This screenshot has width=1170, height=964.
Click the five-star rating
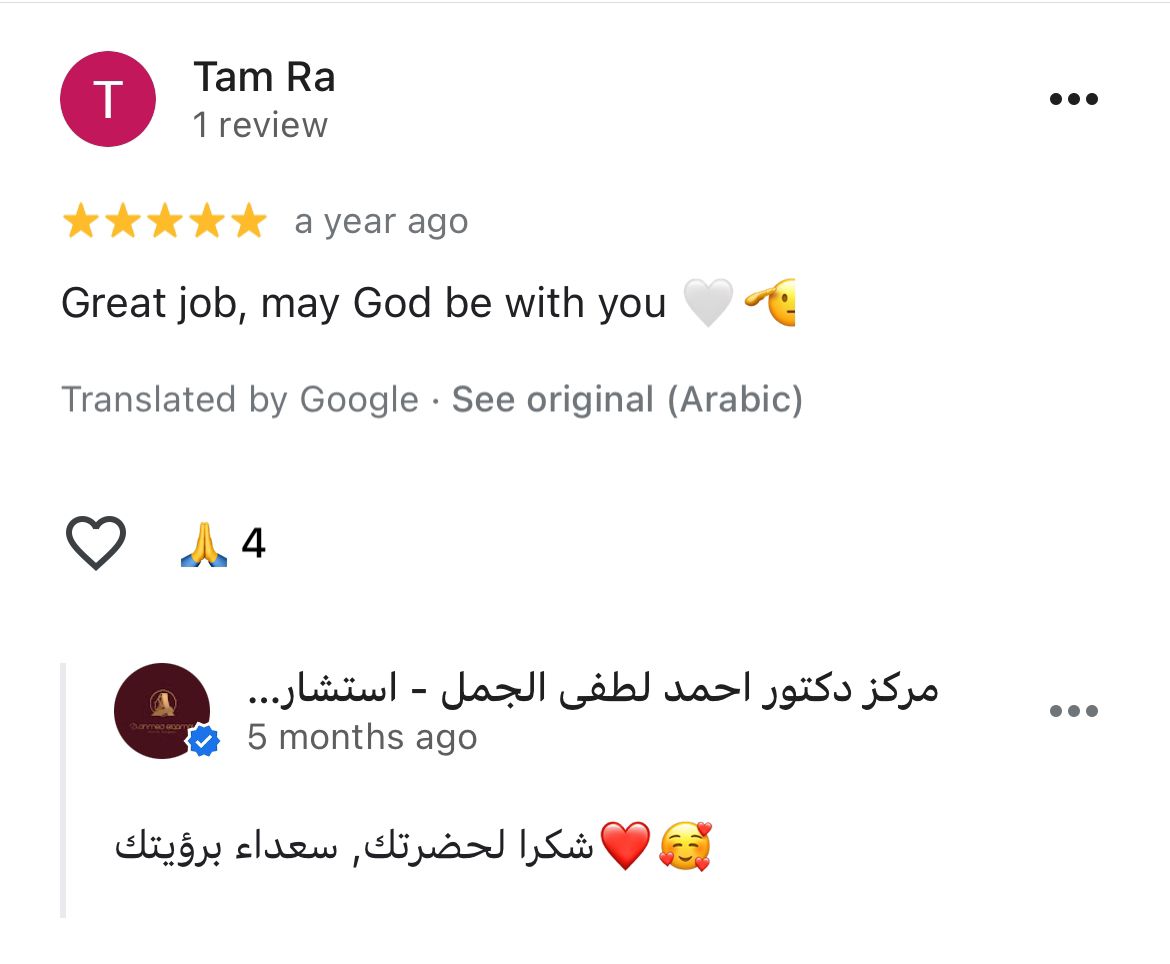point(164,221)
